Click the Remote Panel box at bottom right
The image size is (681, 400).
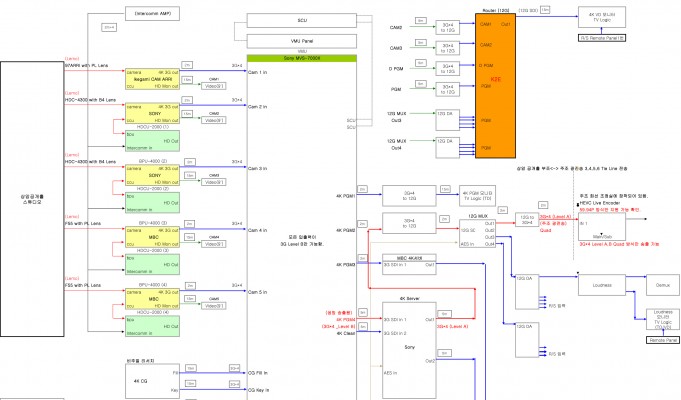pyautogui.click(x=663, y=340)
